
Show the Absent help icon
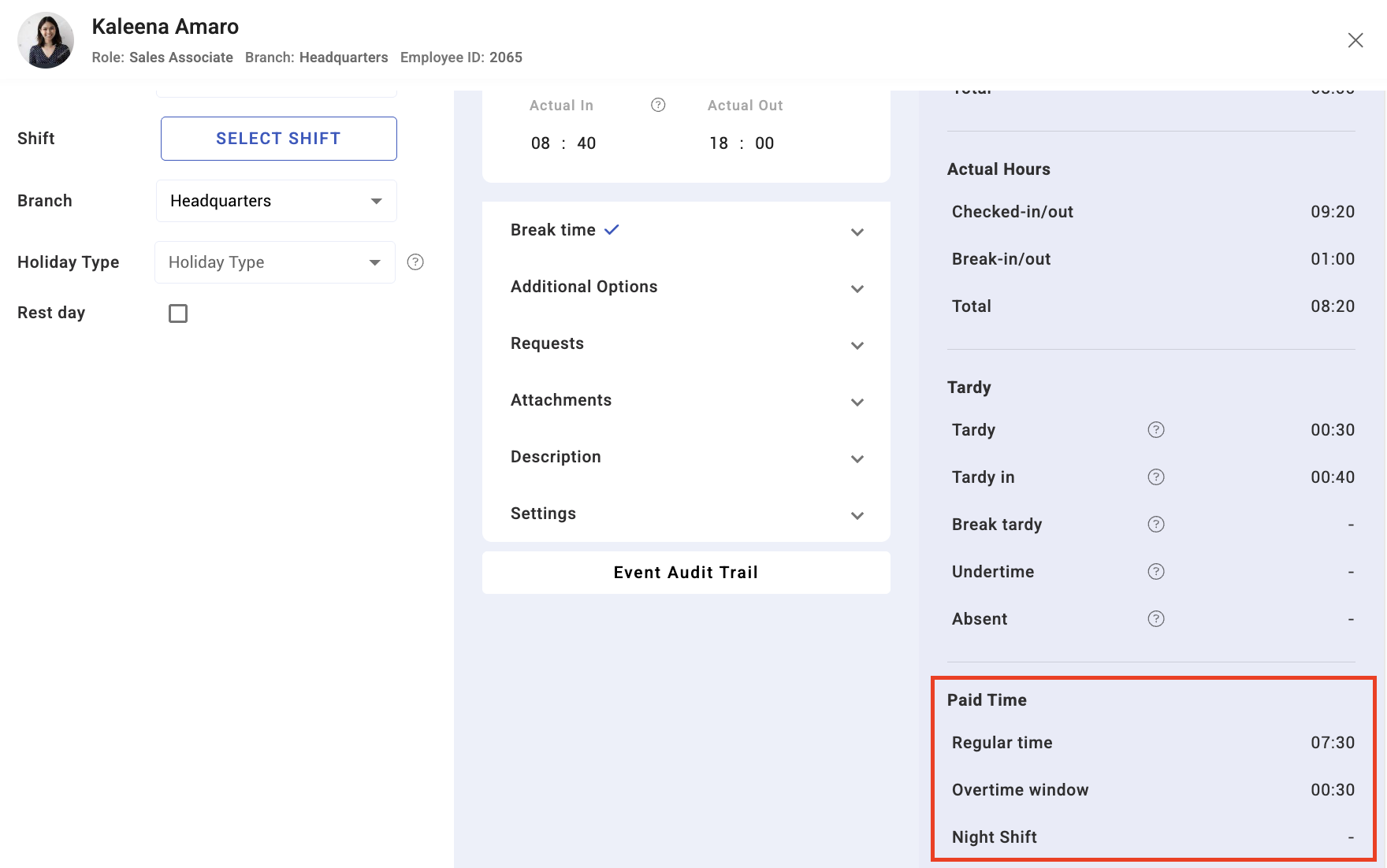1156,618
